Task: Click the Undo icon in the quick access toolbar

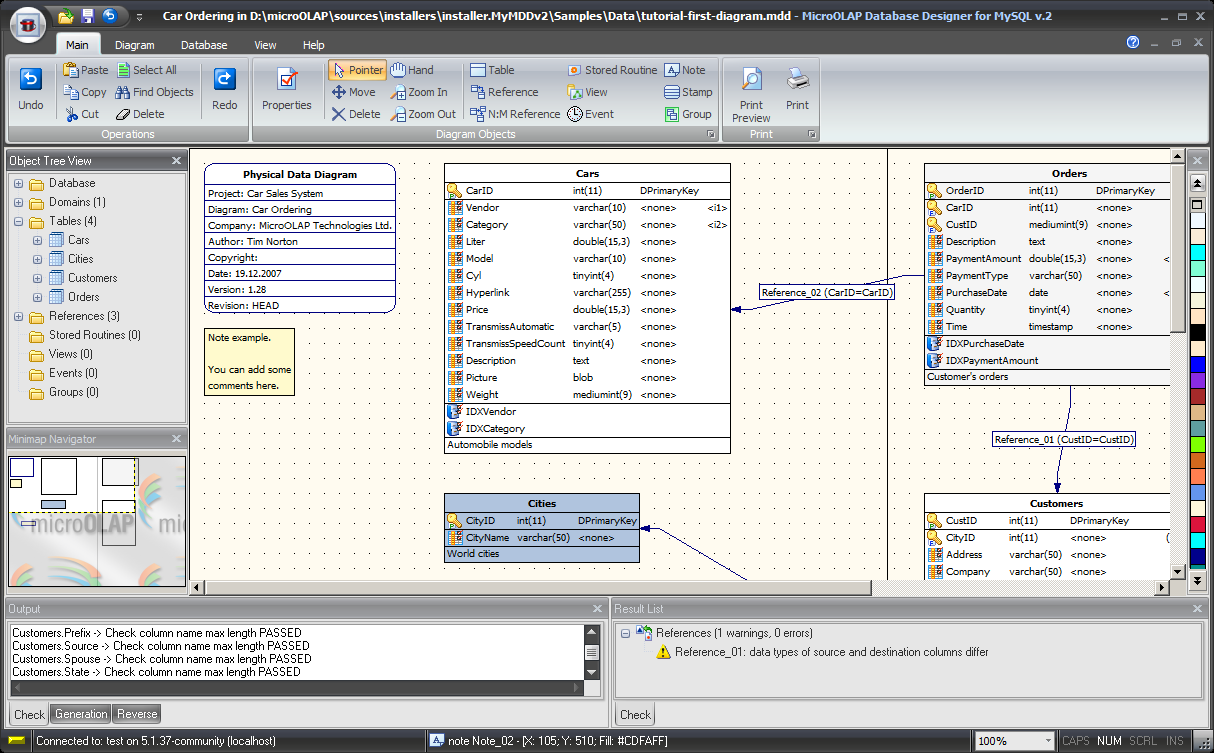Action: coord(110,16)
